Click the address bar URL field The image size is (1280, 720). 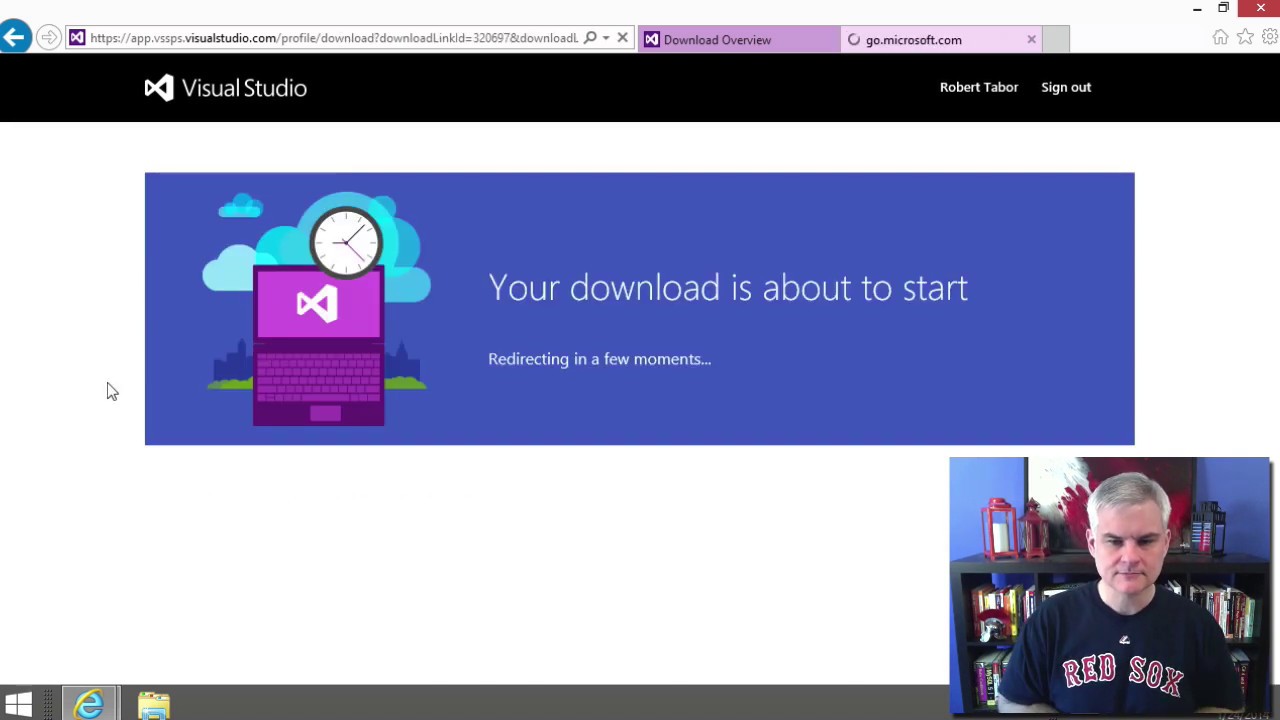point(334,38)
